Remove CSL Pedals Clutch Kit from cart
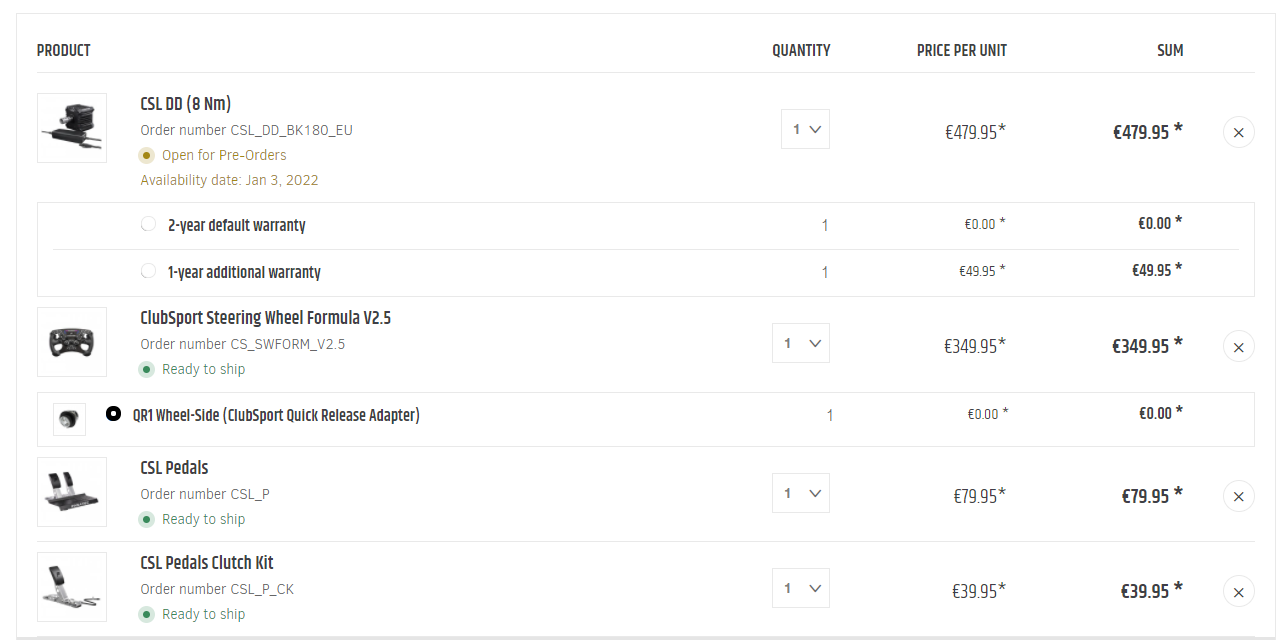This screenshot has width=1284, height=640. pyautogui.click(x=1238, y=591)
